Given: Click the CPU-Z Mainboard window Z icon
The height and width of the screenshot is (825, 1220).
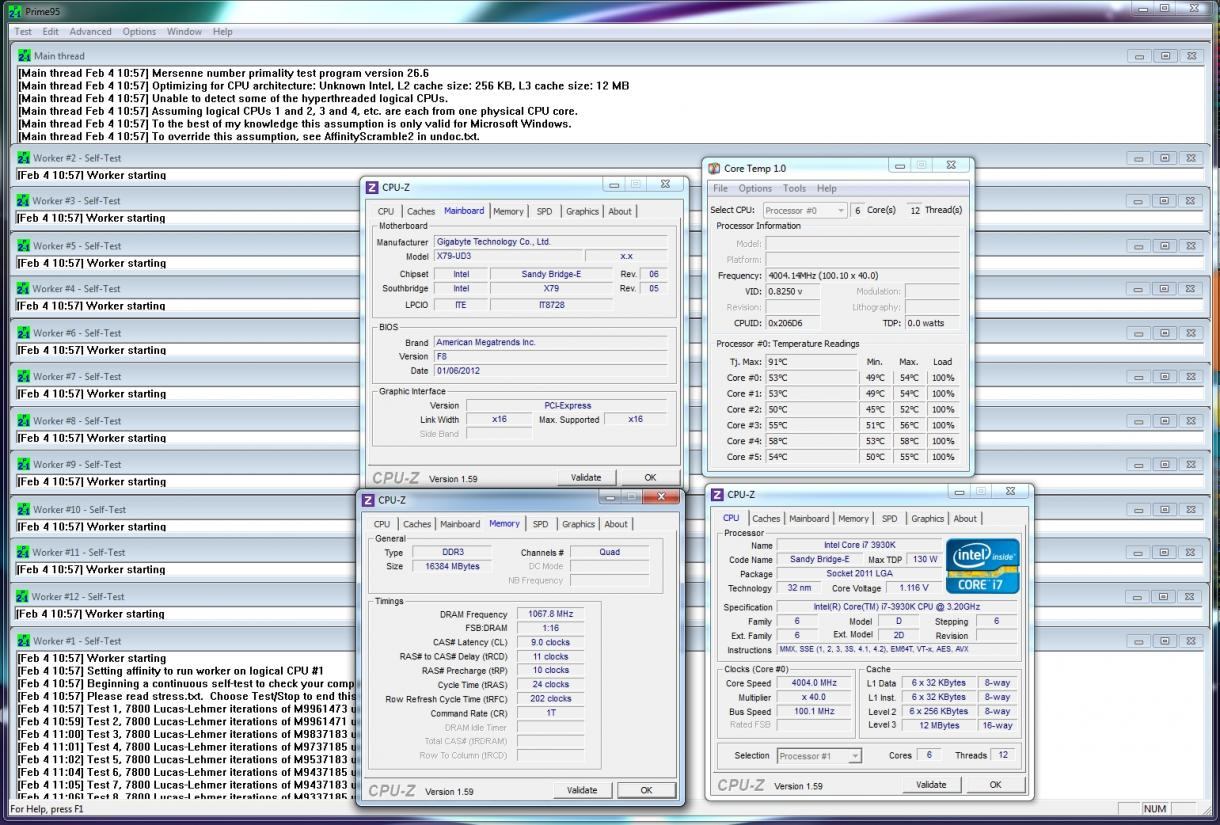Looking at the screenshot, I should pos(372,187).
